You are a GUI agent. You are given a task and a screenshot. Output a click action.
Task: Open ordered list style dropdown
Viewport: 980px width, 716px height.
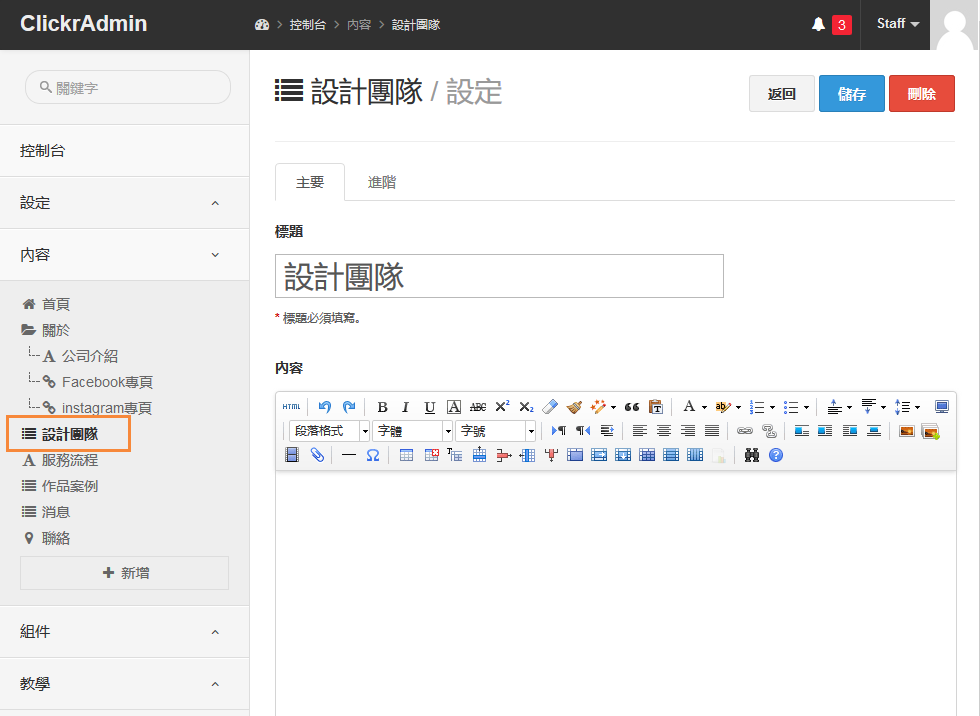pos(772,407)
